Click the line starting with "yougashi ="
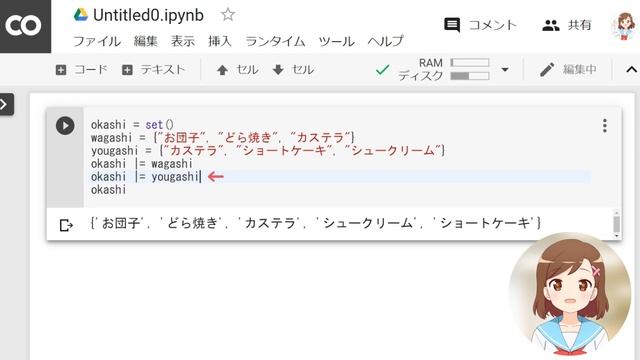Screen dimensions: 640x360 [x=268, y=151]
